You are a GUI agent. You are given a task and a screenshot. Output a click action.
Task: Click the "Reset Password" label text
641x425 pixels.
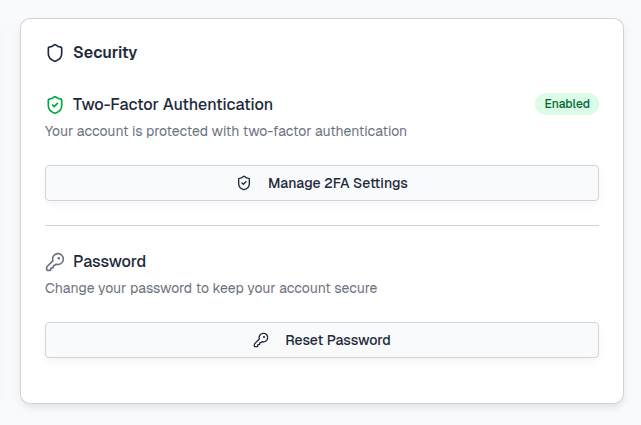[338, 340]
